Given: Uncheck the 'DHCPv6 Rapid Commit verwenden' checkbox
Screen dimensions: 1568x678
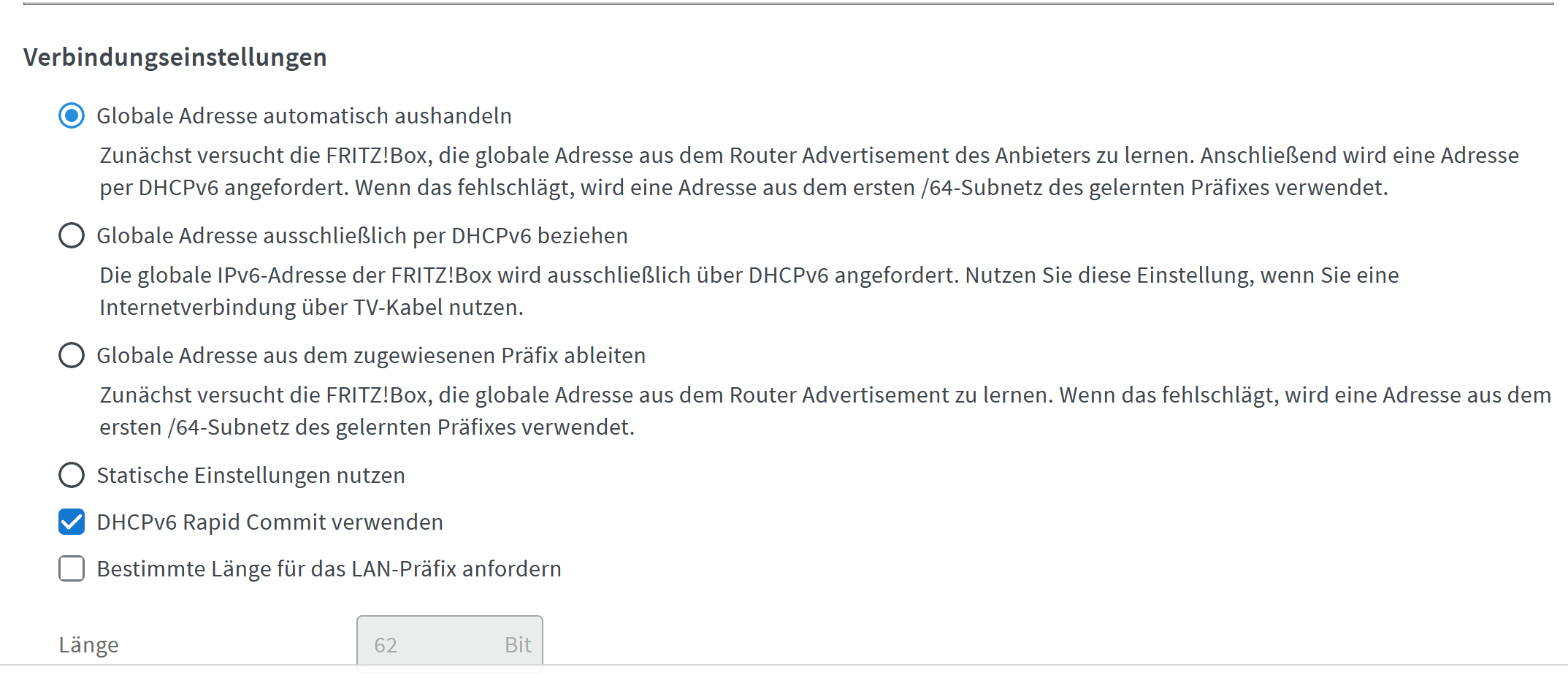Looking at the screenshot, I should point(72,522).
